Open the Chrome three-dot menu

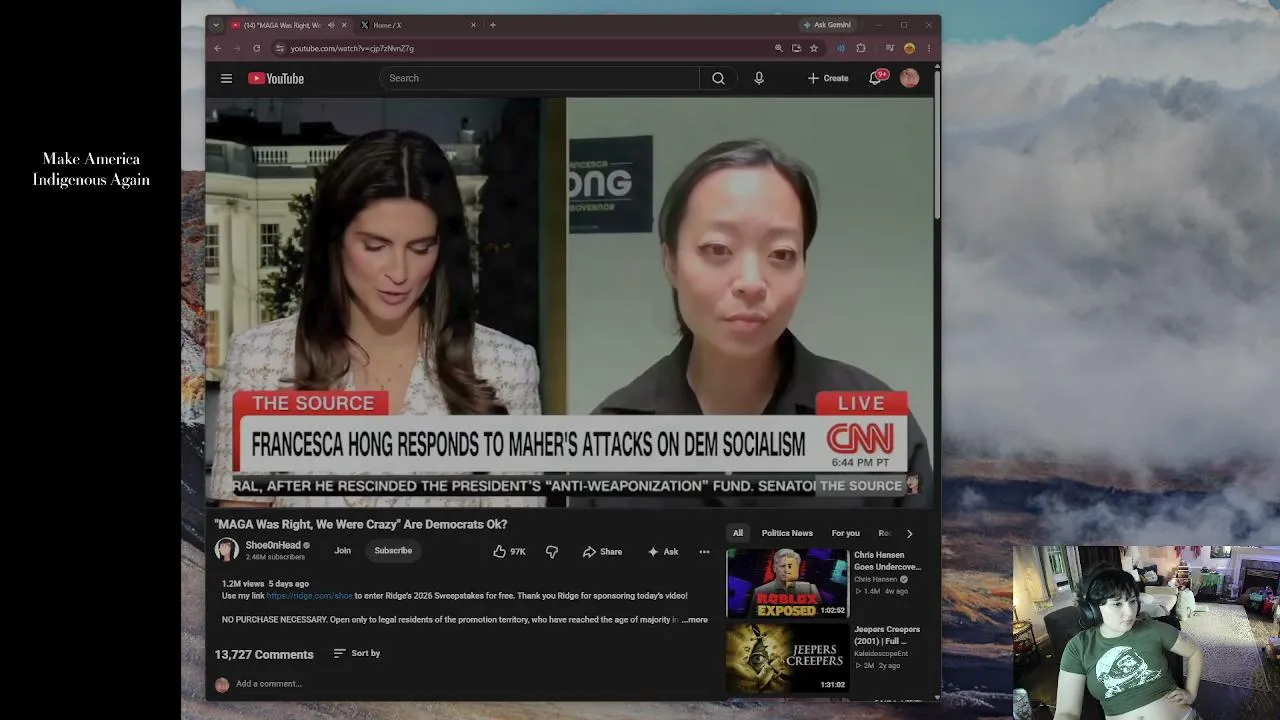point(929,48)
